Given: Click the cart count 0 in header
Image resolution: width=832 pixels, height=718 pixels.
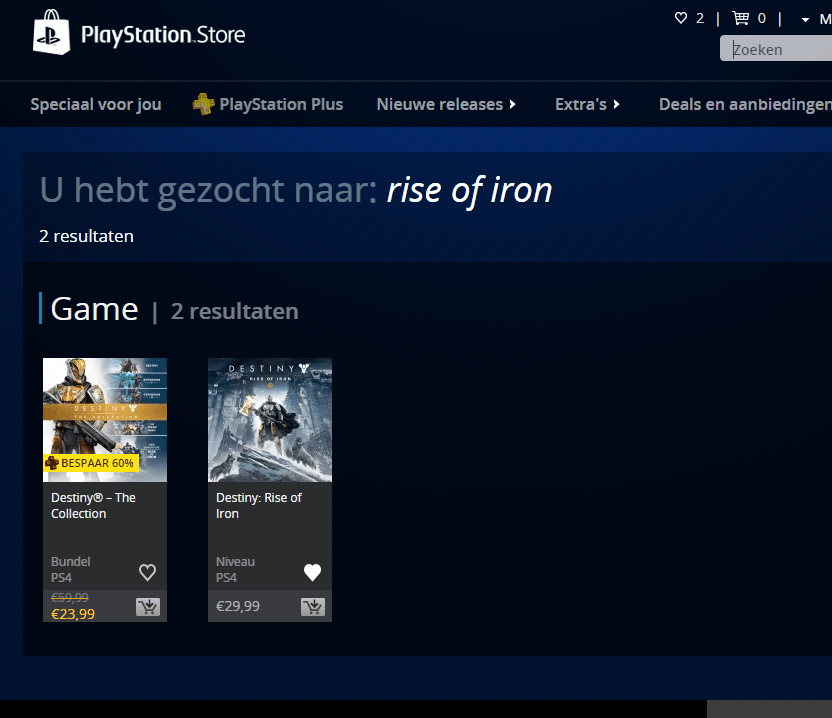Looking at the screenshot, I should pyautogui.click(x=761, y=19).
